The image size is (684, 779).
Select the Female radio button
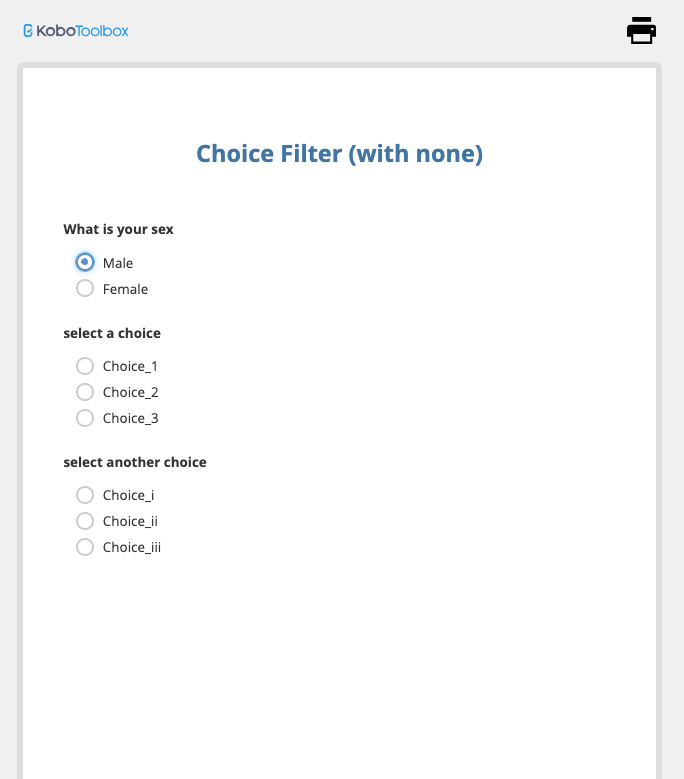(85, 289)
